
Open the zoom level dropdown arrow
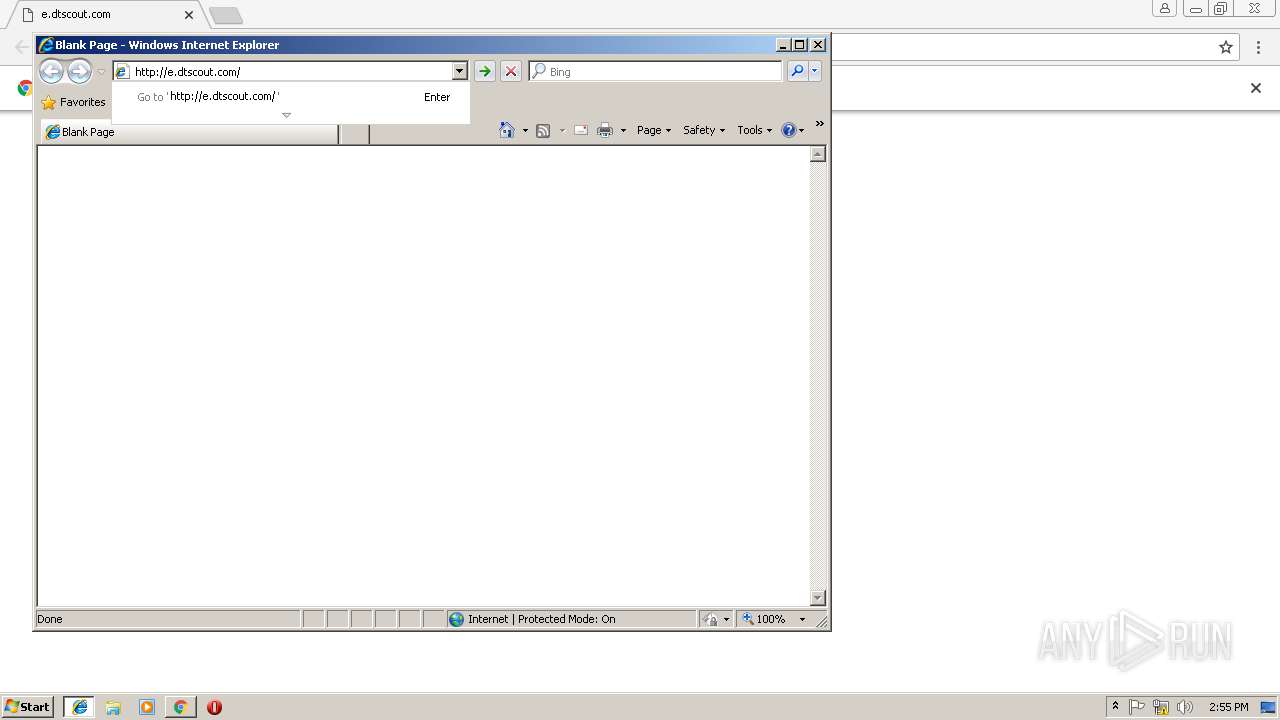click(x=802, y=619)
